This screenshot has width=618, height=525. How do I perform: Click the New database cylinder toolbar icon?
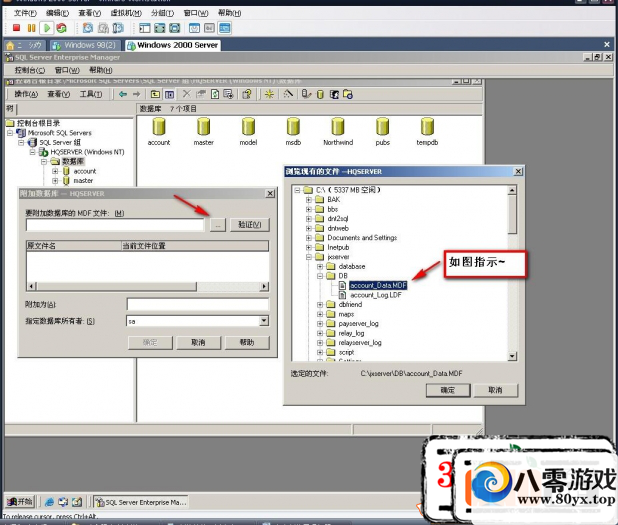320,94
